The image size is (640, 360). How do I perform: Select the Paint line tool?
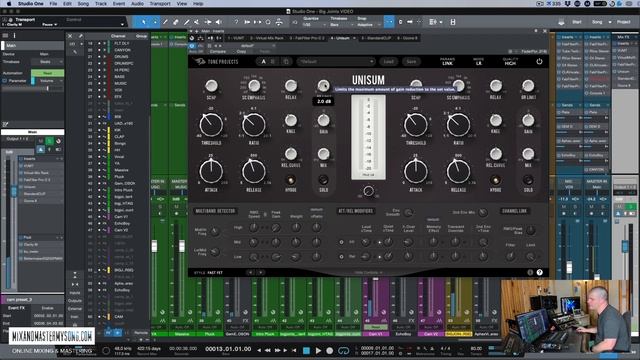[186, 22]
